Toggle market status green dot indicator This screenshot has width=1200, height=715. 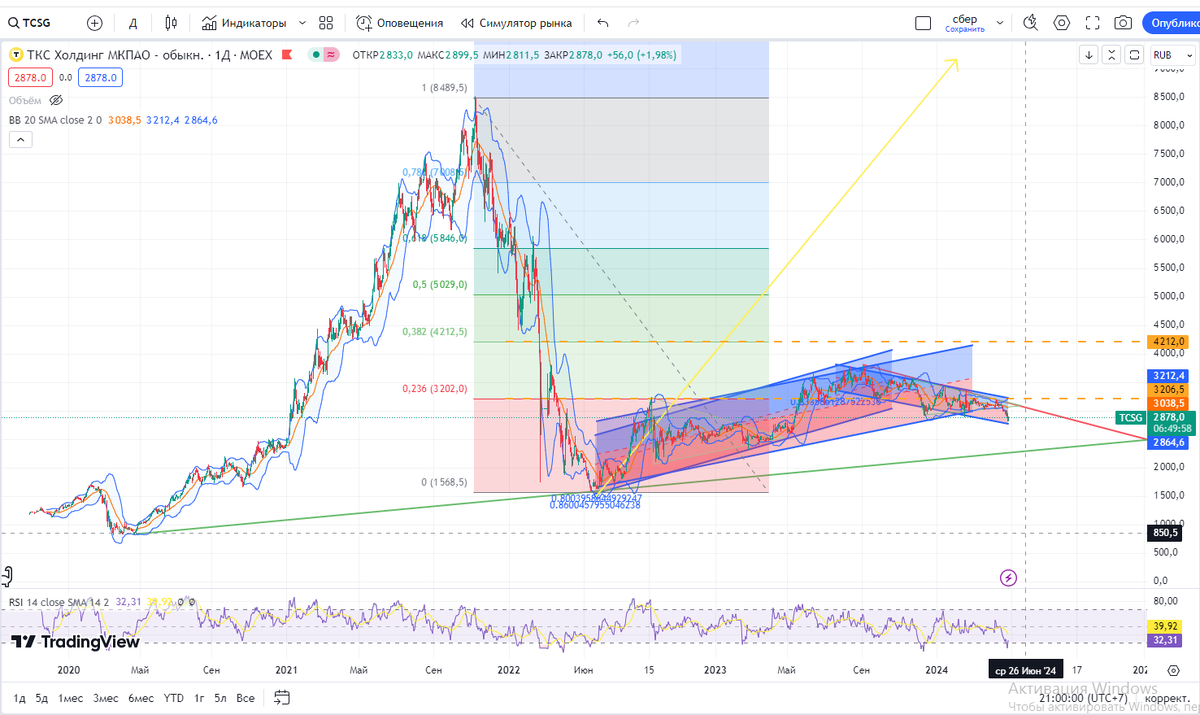click(316, 55)
